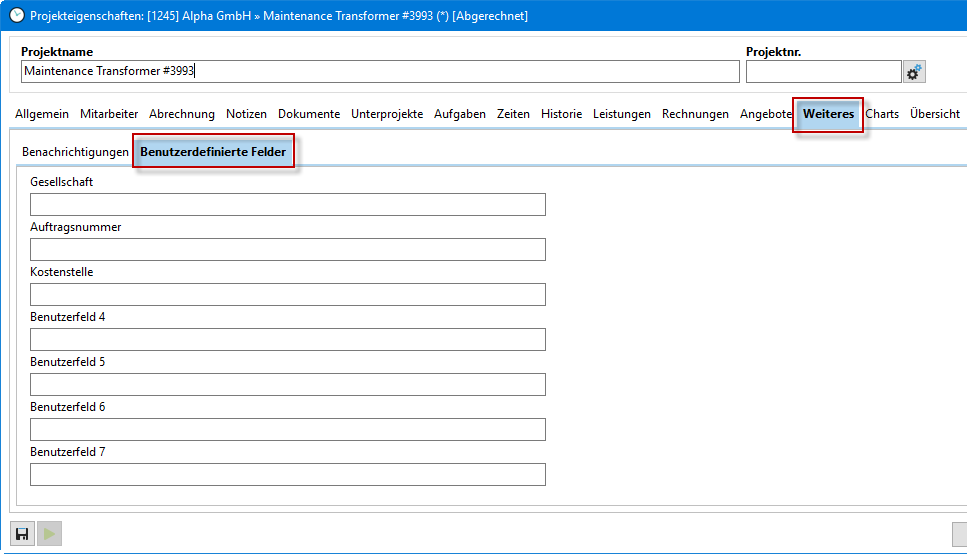The width and height of the screenshot is (967, 554).
Task: Click the Gesellschaft input field
Action: [x=288, y=205]
